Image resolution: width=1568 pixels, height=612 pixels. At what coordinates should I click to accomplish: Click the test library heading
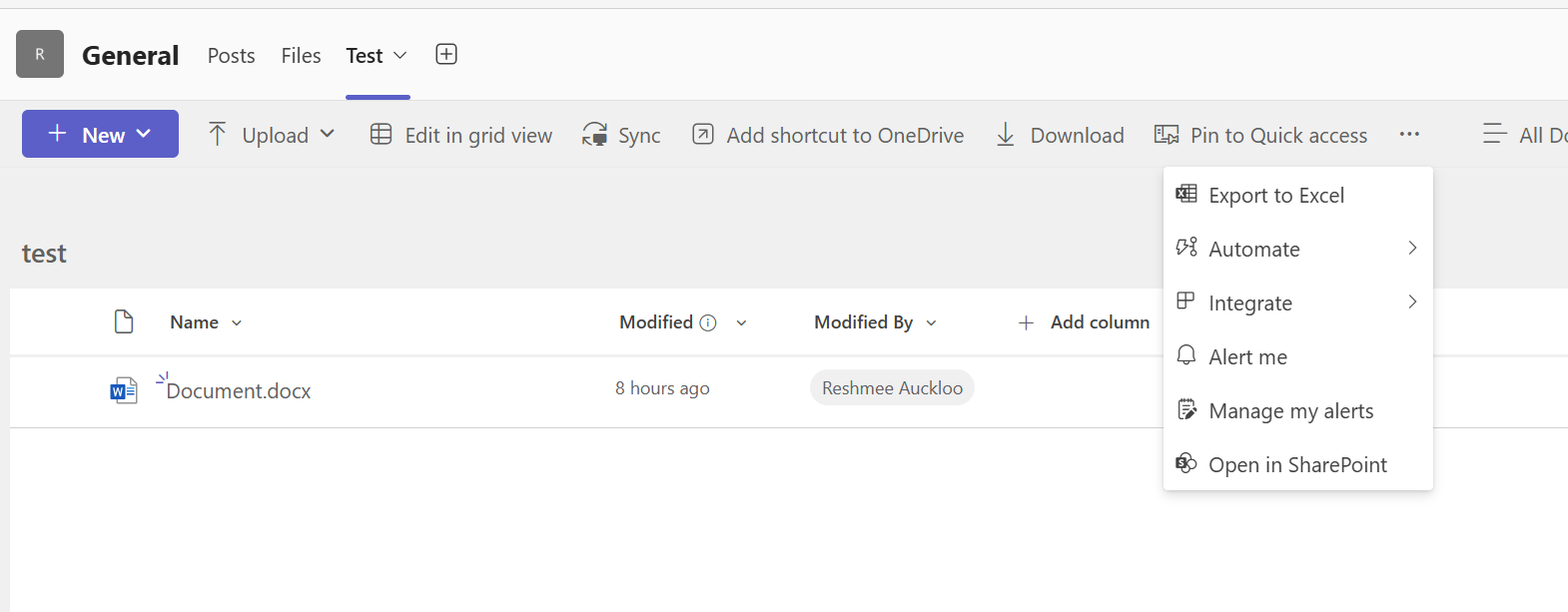tap(44, 254)
